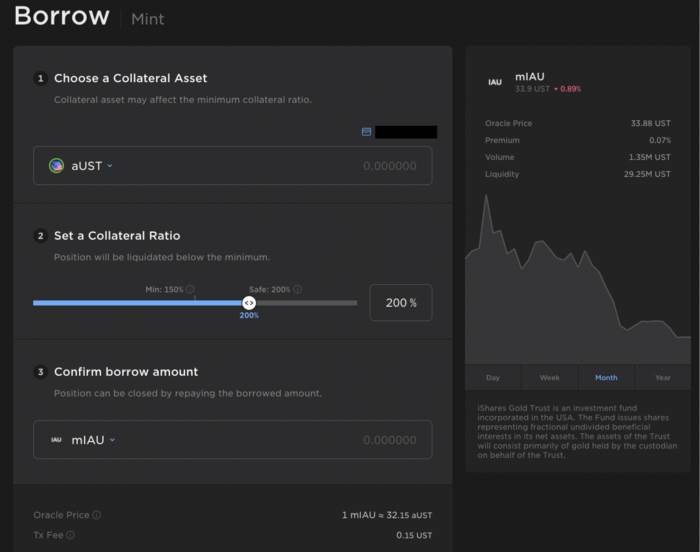Click the "Choose a Collateral Asset" heading
The height and width of the screenshot is (552, 700).
pyautogui.click(x=130, y=78)
